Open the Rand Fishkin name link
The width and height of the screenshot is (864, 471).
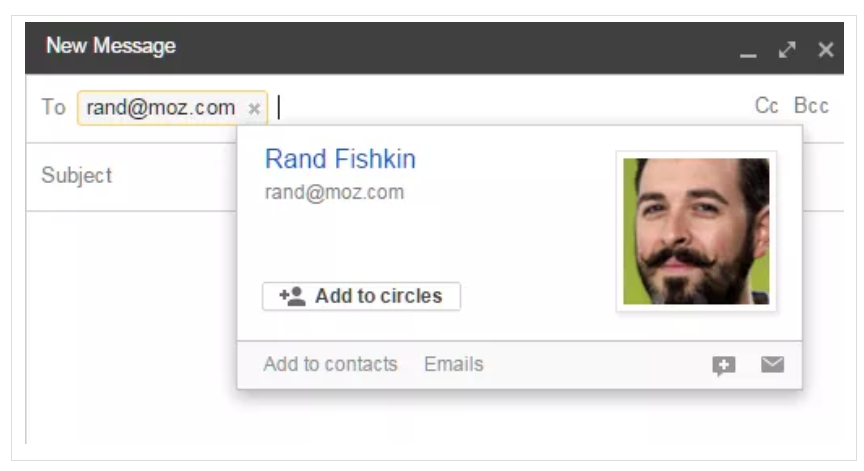(x=340, y=159)
